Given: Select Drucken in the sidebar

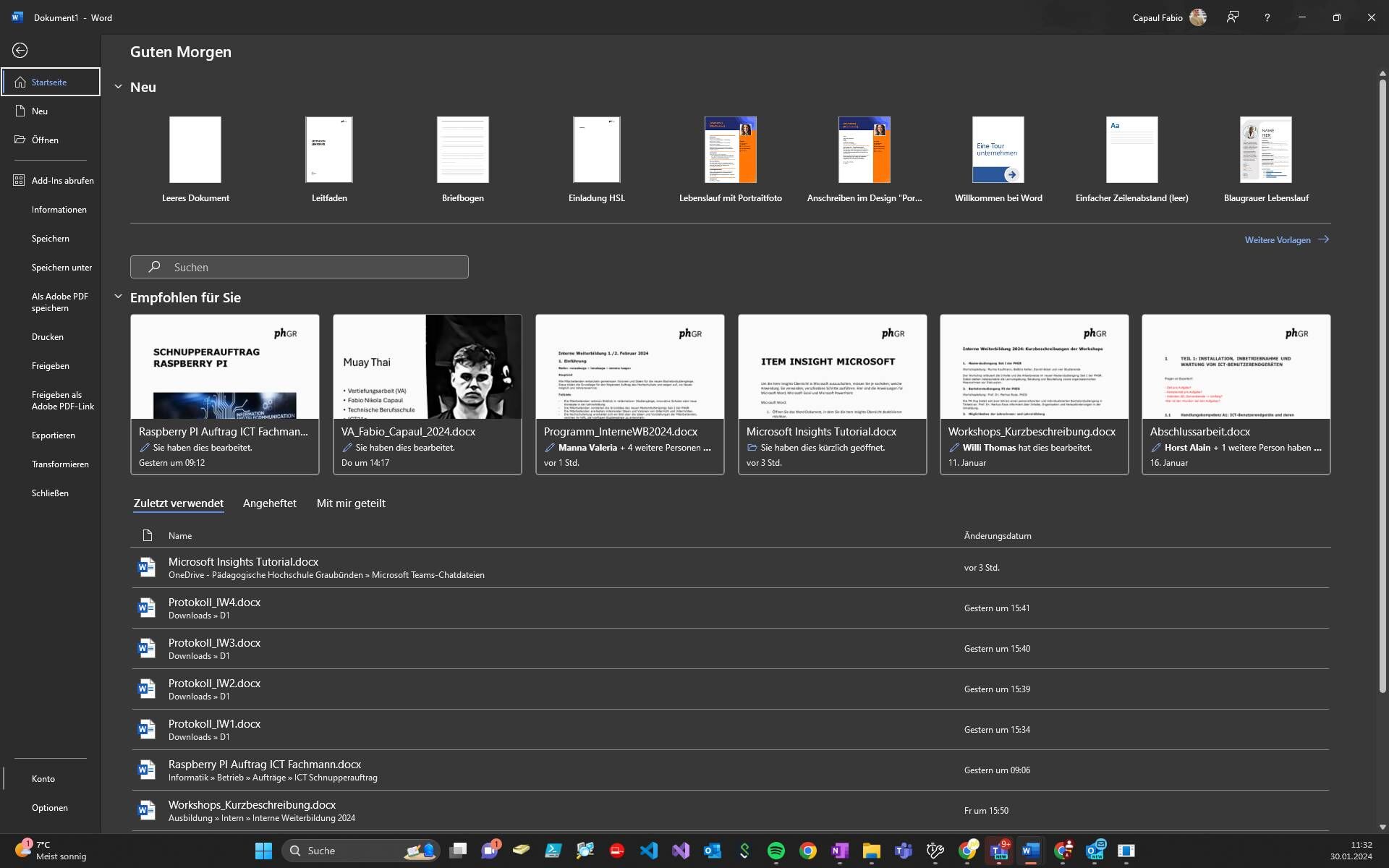Looking at the screenshot, I should [48, 337].
